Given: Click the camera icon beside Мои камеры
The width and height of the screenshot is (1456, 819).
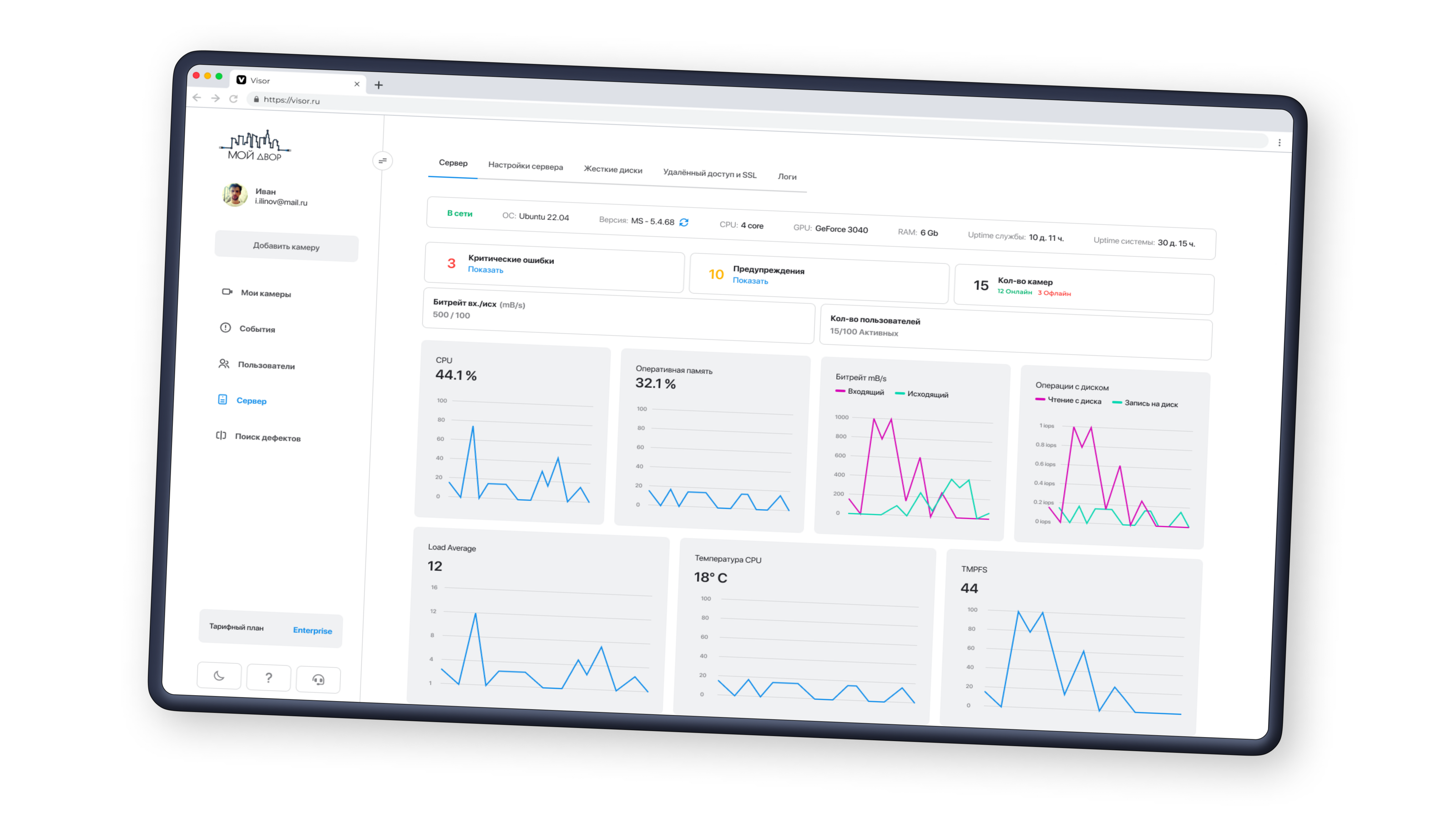Looking at the screenshot, I should click(227, 292).
